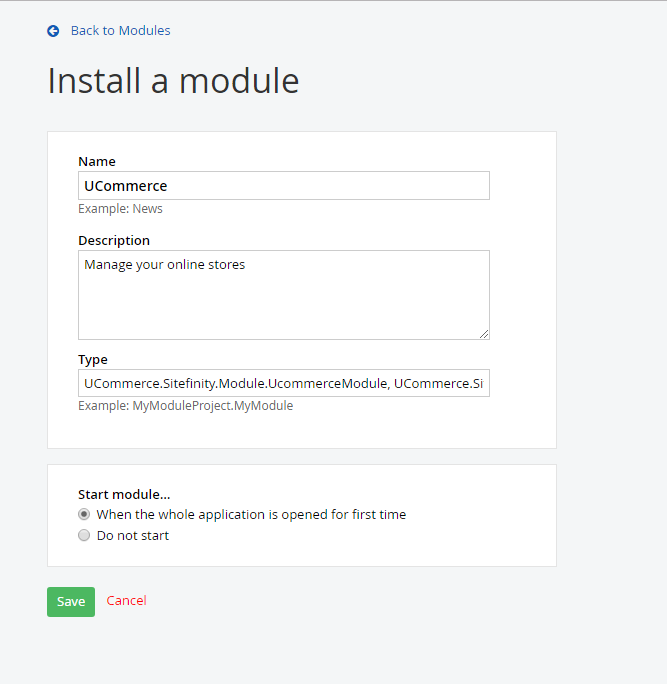Screen dimensions: 667x684
Task: Click the Example: News hint text
Action: tap(120, 209)
